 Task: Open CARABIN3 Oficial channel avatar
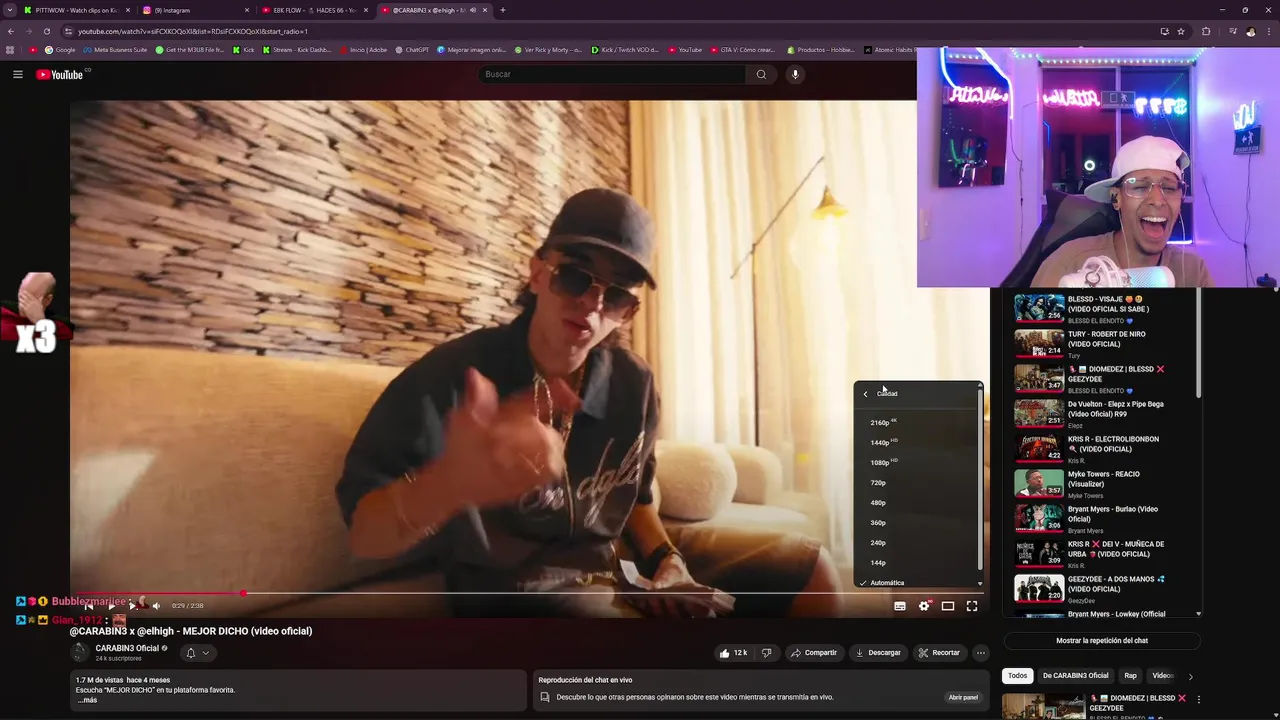point(80,653)
